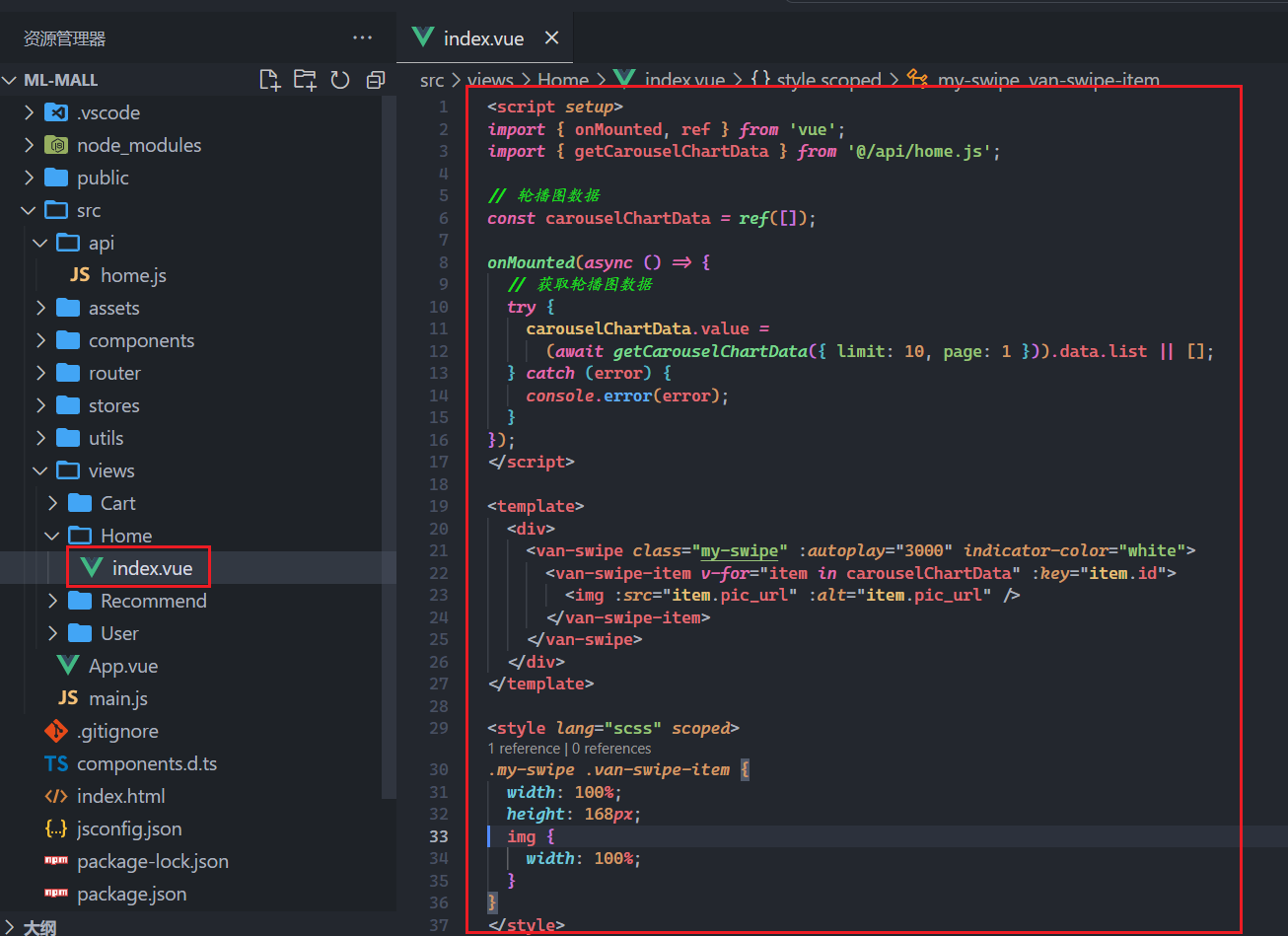The height and width of the screenshot is (936, 1288).
Task: Click the Home breadcrumb segment
Action: click(x=563, y=81)
